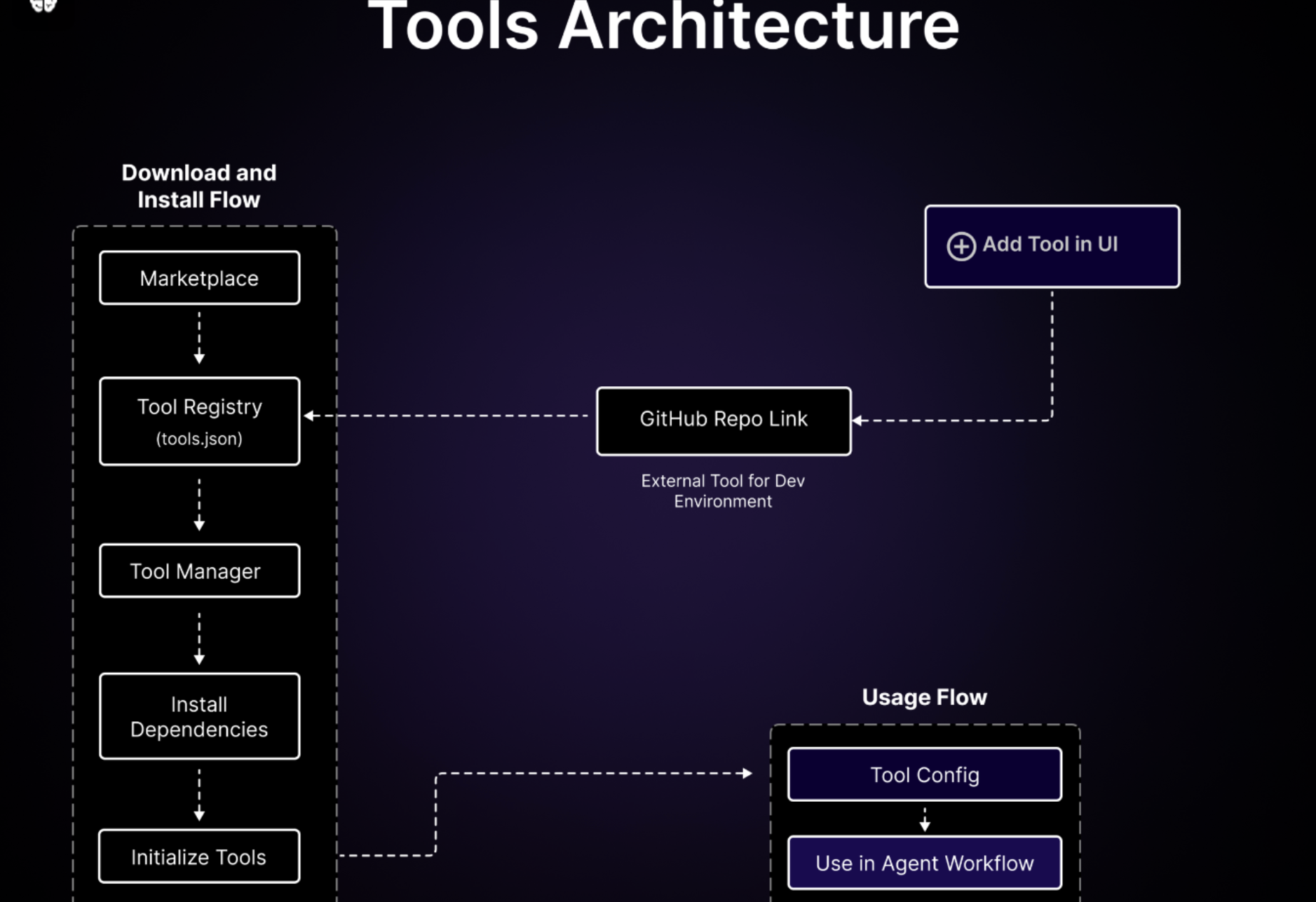The height and width of the screenshot is (902, 1316).
Task: Click the logo icon at top left
Action: (43, 6)
